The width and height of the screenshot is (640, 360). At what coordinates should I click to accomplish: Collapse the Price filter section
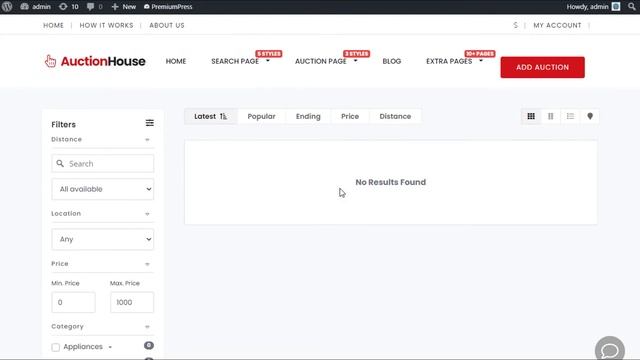click(x=147, y=264)
